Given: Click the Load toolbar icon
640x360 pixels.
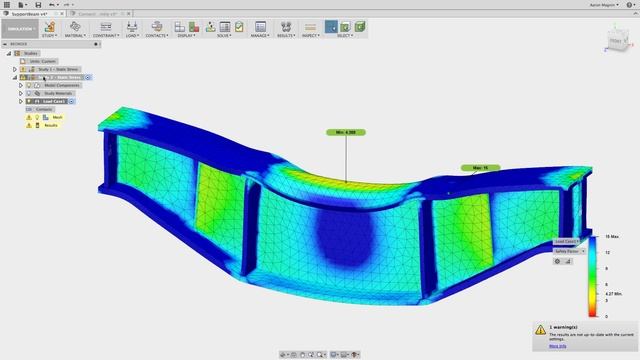Looking at the screenshot, I should (x=132, y=27).
